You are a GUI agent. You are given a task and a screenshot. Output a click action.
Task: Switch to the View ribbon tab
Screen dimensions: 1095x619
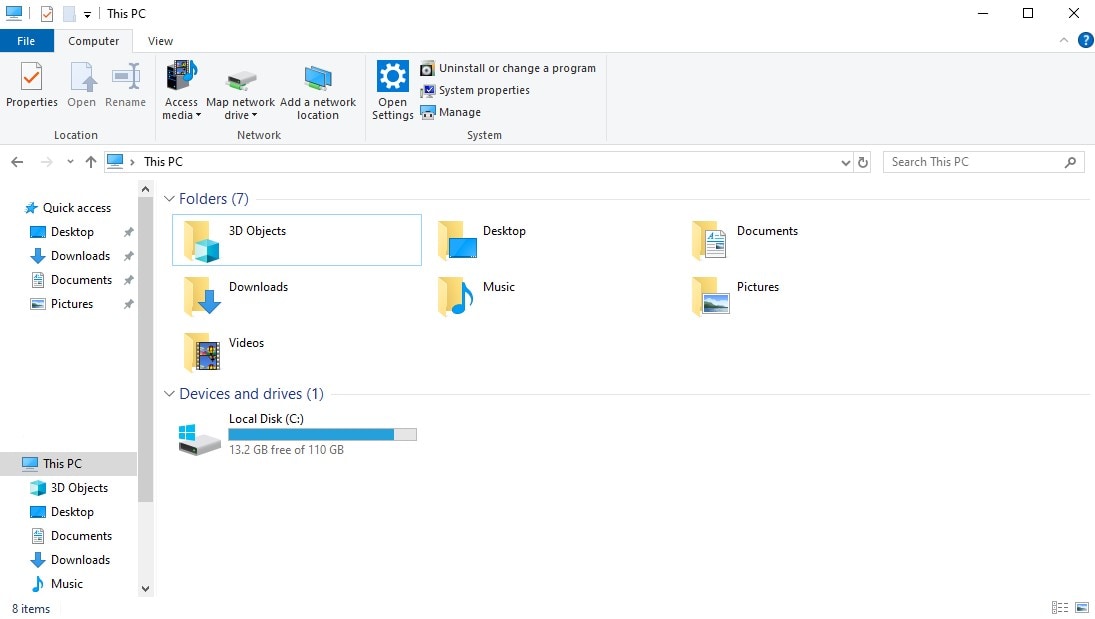pos(161,41)
